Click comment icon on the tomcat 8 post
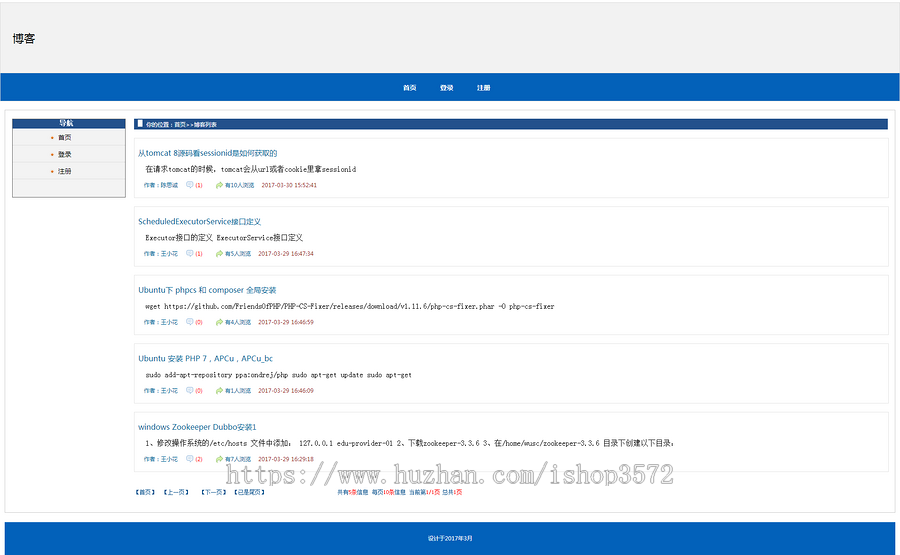Image resolution: width=900 pixels, height=555 pixels. [189, 185]
